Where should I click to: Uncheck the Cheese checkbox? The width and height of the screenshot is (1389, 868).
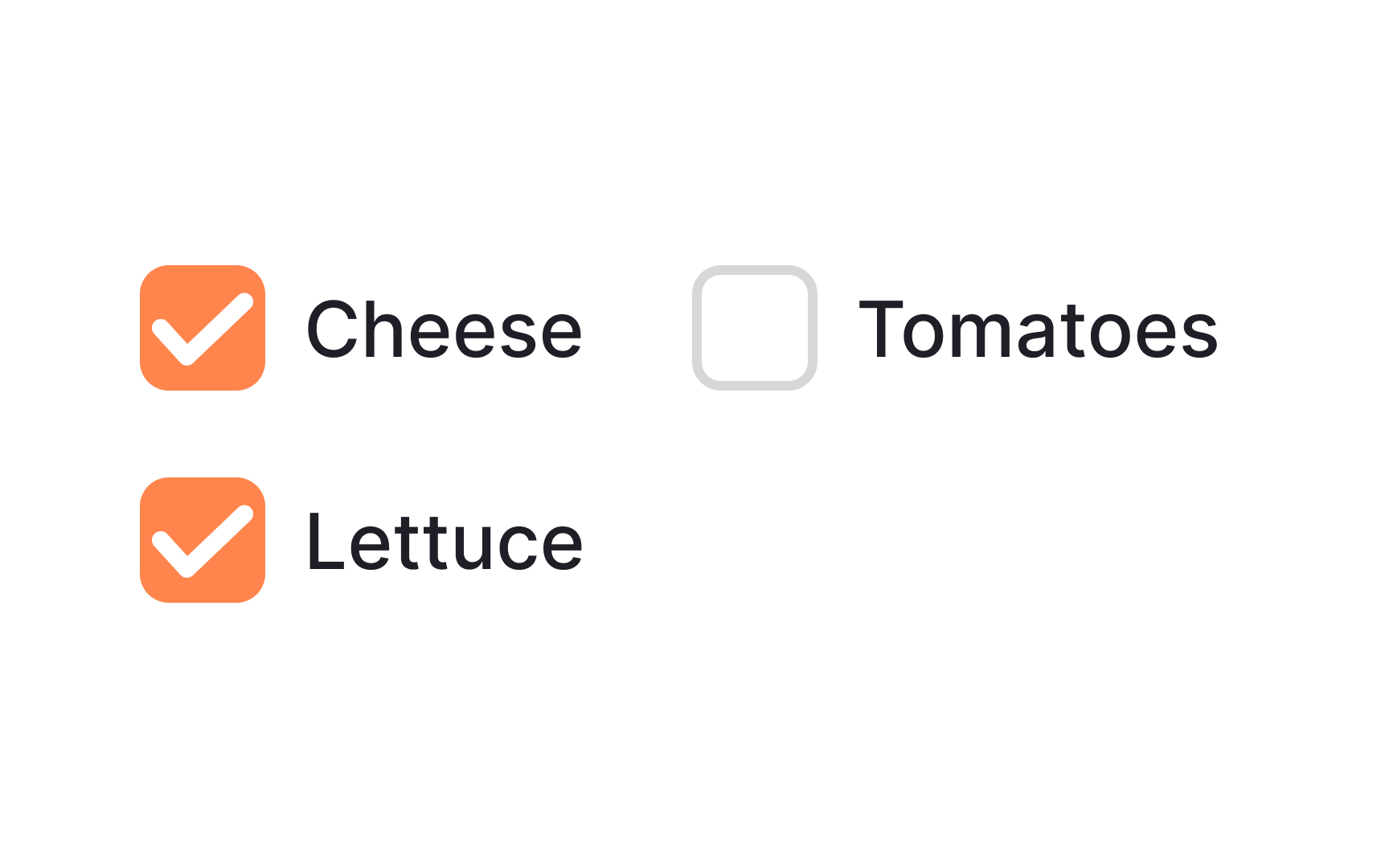pos(203,328)
